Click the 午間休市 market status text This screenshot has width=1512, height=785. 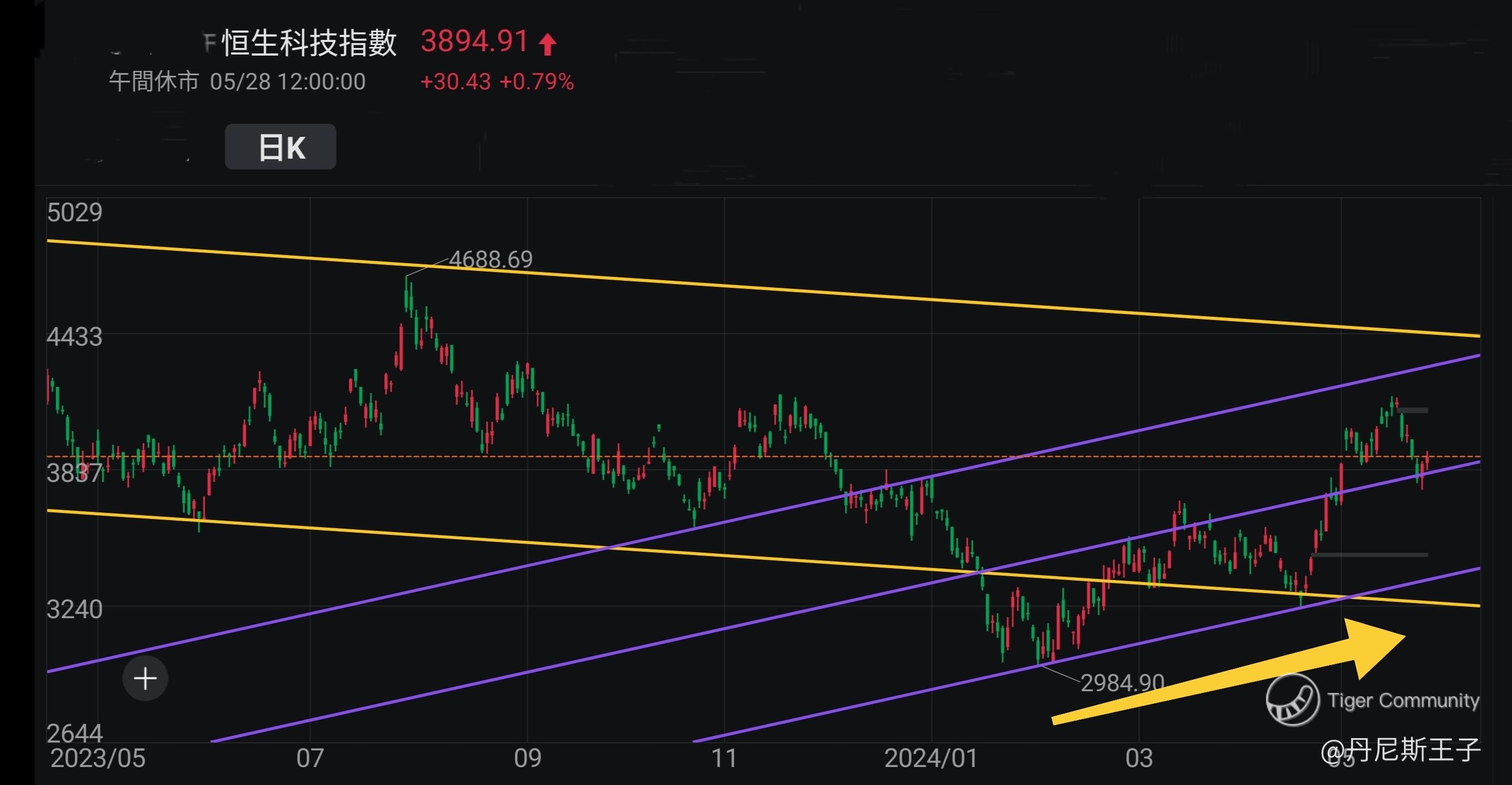(154, 82)
